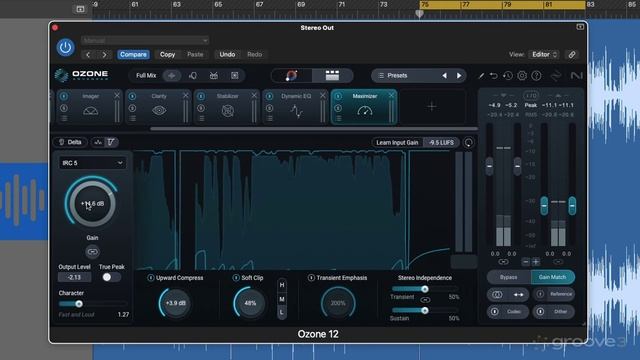Viewport: 640px width, 360px height.
Task: Click Learn Input Gain button
Action: [397, 142]
